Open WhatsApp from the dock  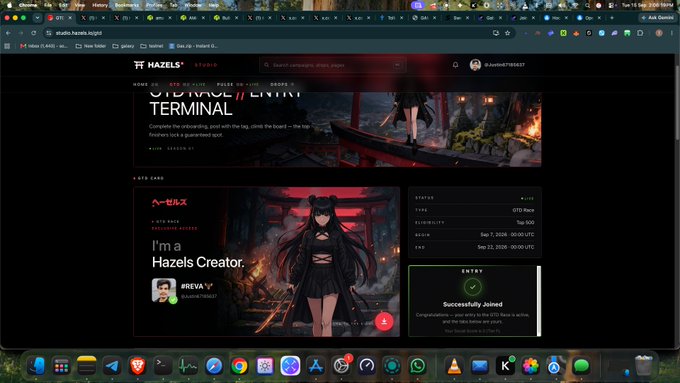[x=418, y=366]
